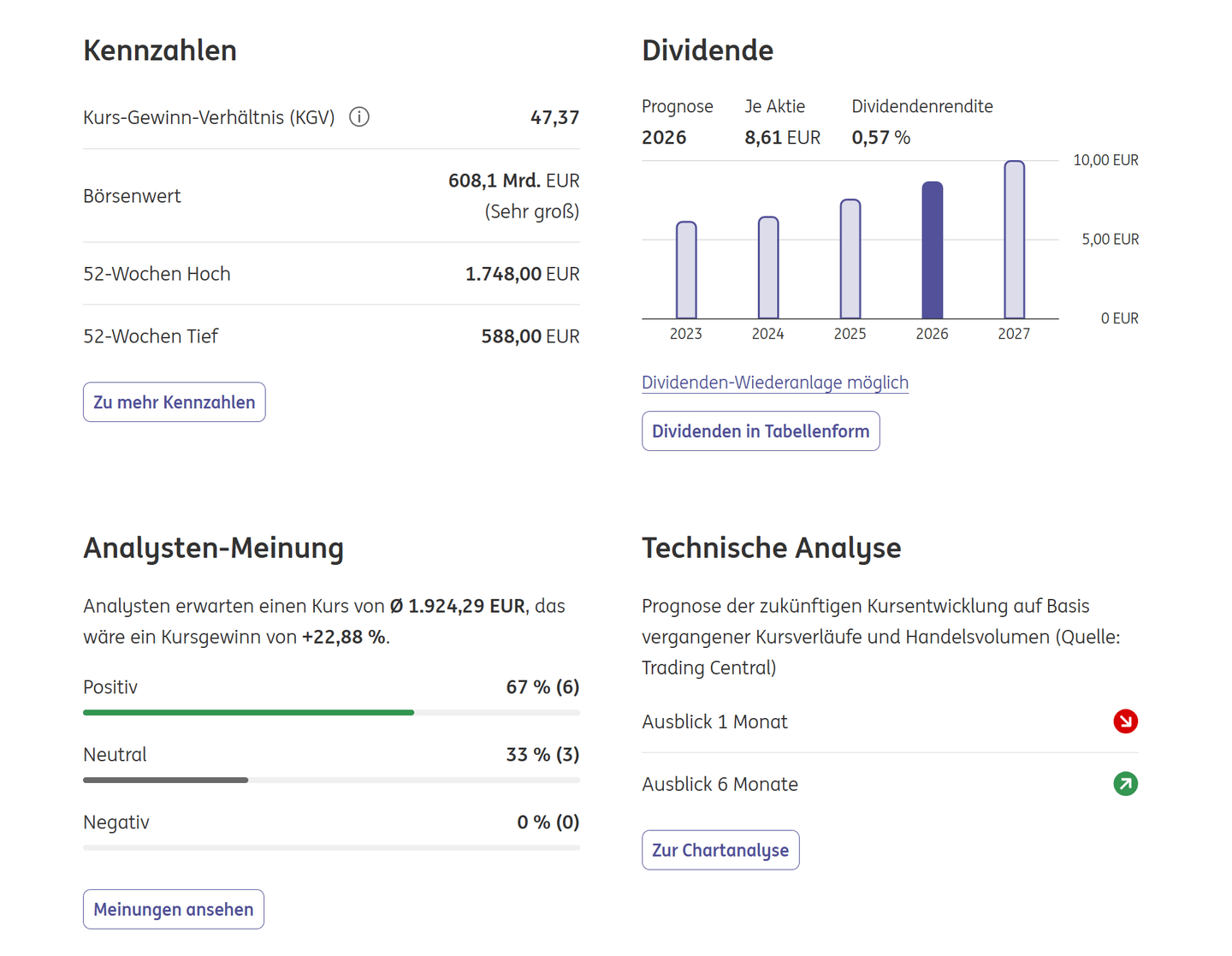
Task: Open Zu mehr Kennzahlen
Action: [175, 402]
